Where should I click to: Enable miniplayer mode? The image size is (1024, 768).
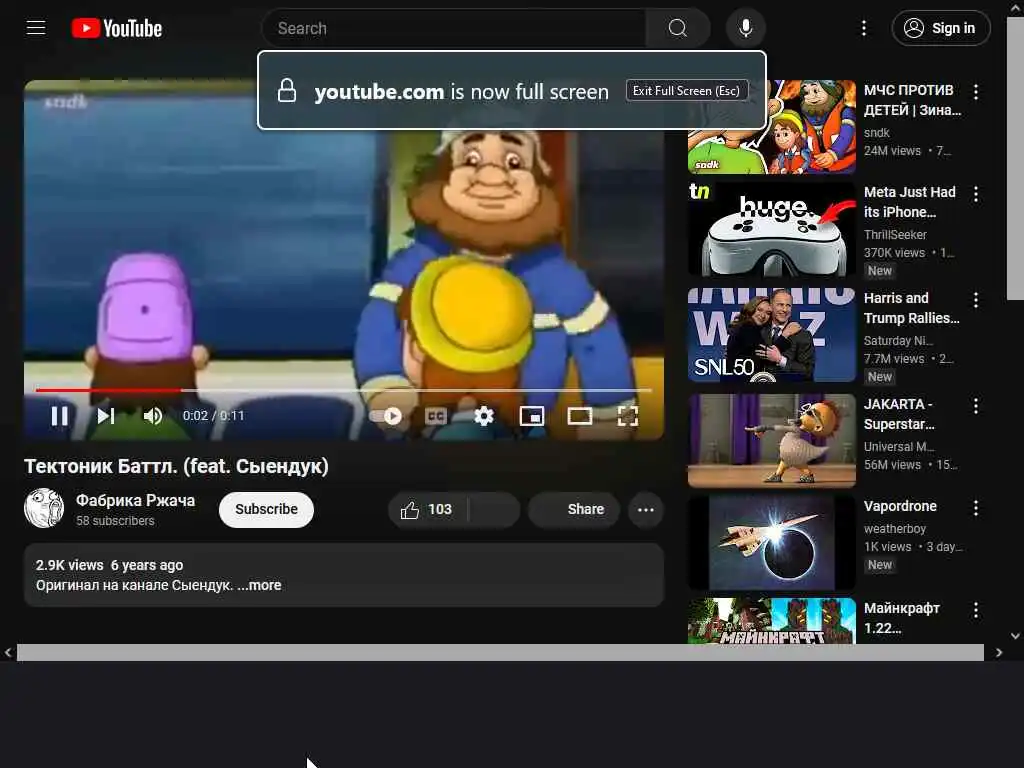[532, 416]
